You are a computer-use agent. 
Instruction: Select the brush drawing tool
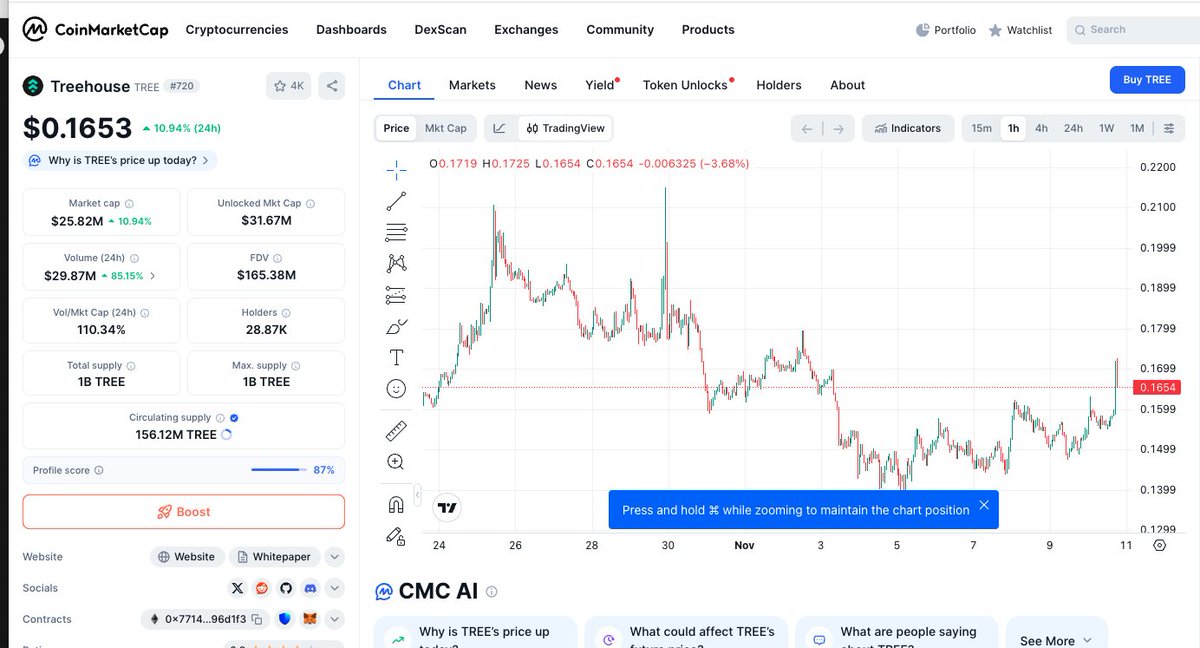pyautogui.click(x=396, y=327)
